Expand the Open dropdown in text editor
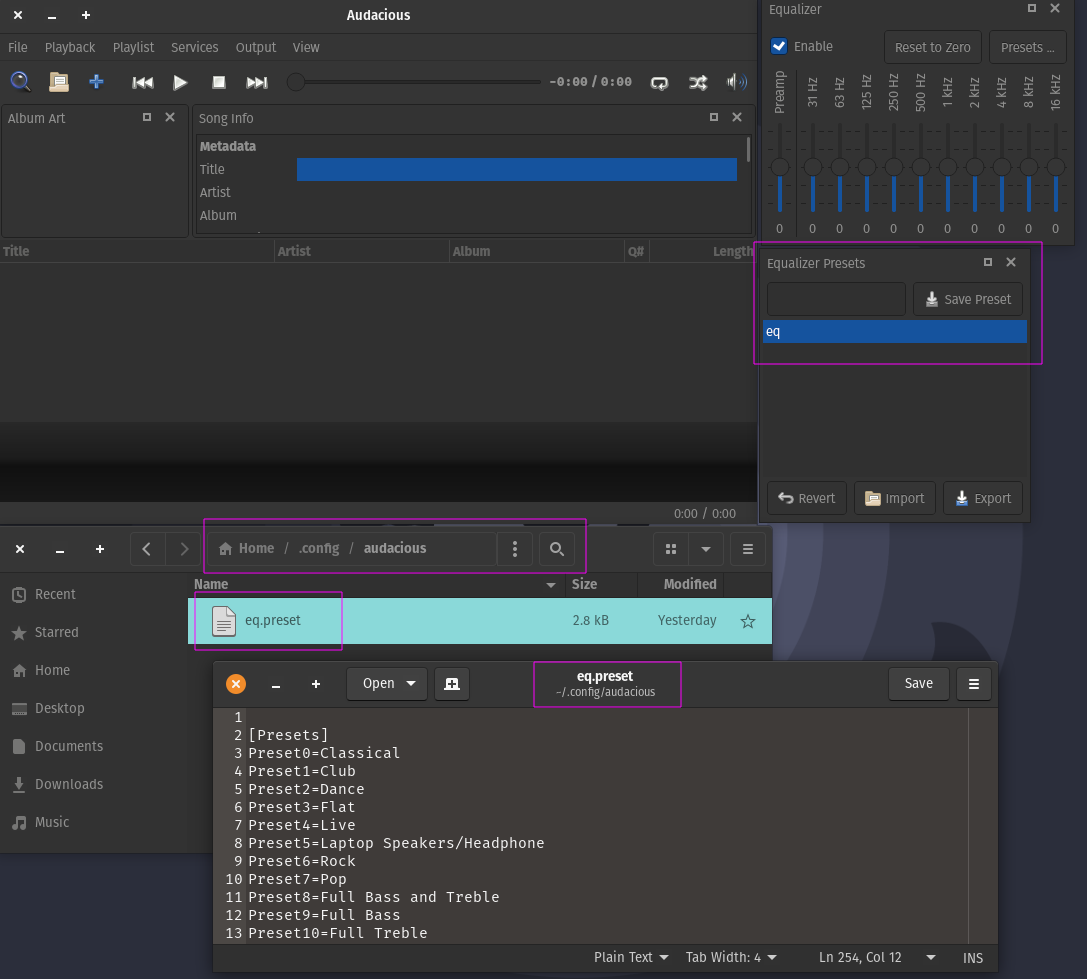Screen dimensions: 1087x979 pyautogui.click(x=410, y=684)
